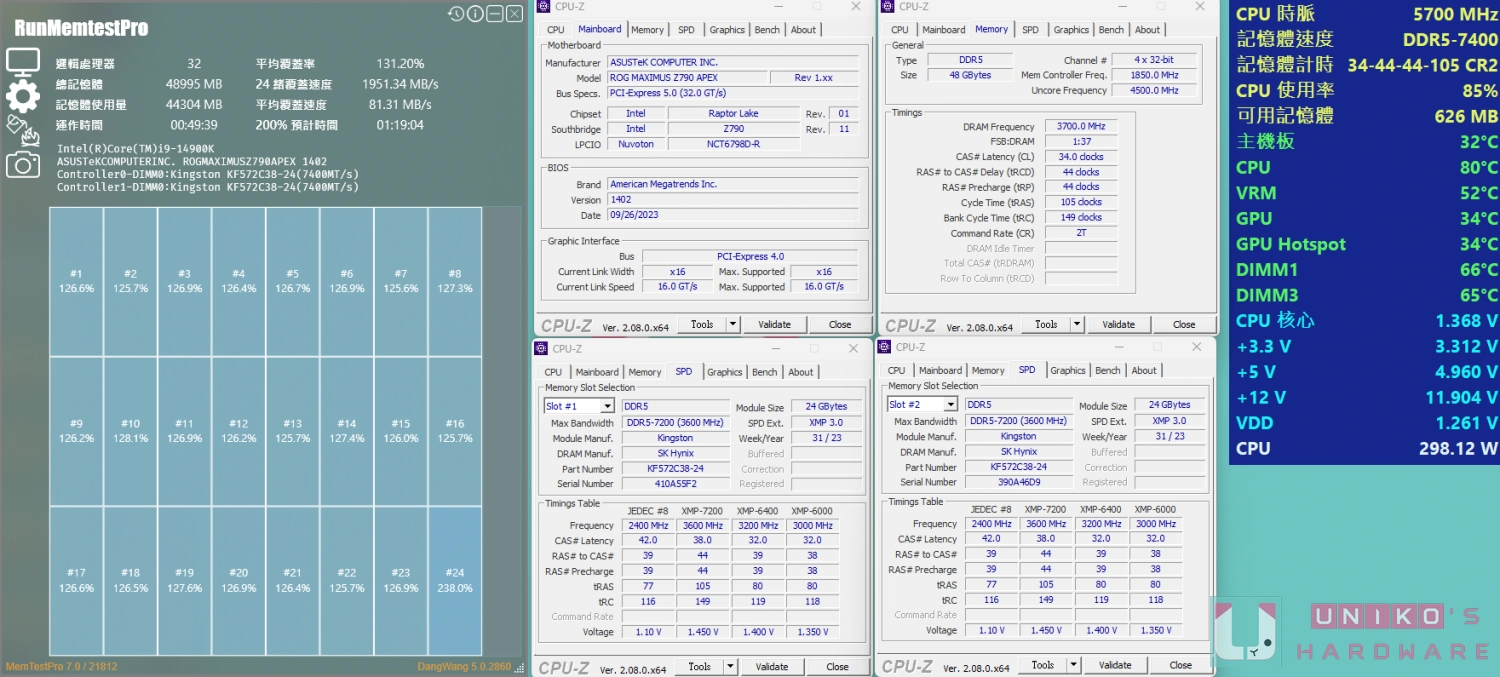Open About tab in the Slot #2 SPD window

coord(1144,370)
